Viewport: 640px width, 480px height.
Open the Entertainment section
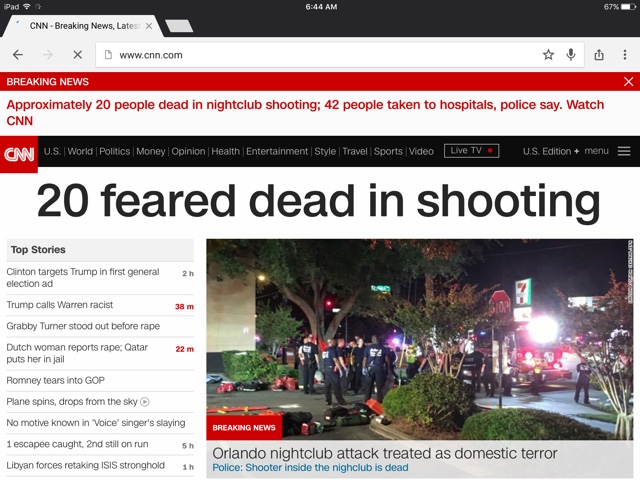tap(277, 151)
